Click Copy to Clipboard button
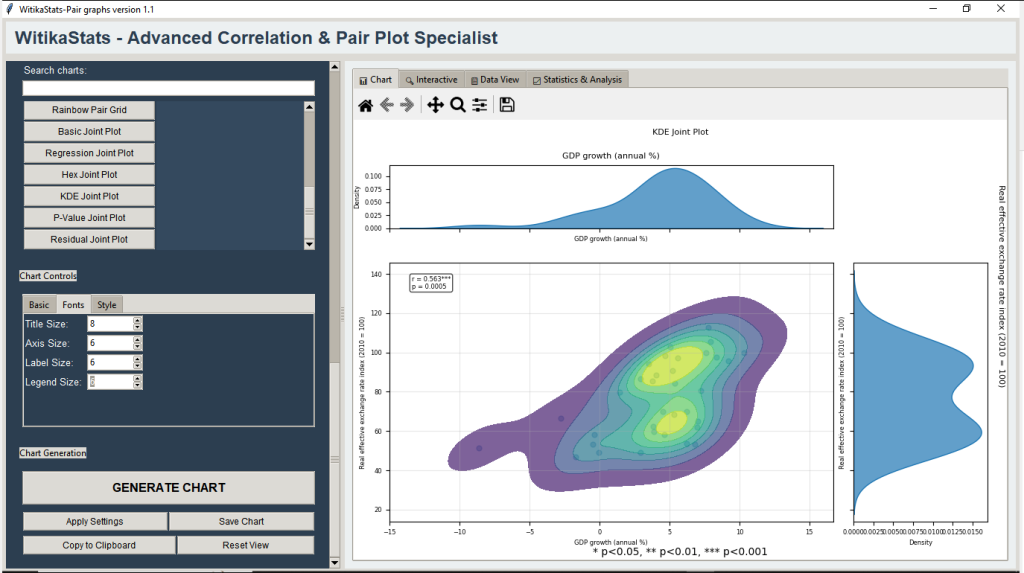The image size is (1024, 573). point(99,545)
